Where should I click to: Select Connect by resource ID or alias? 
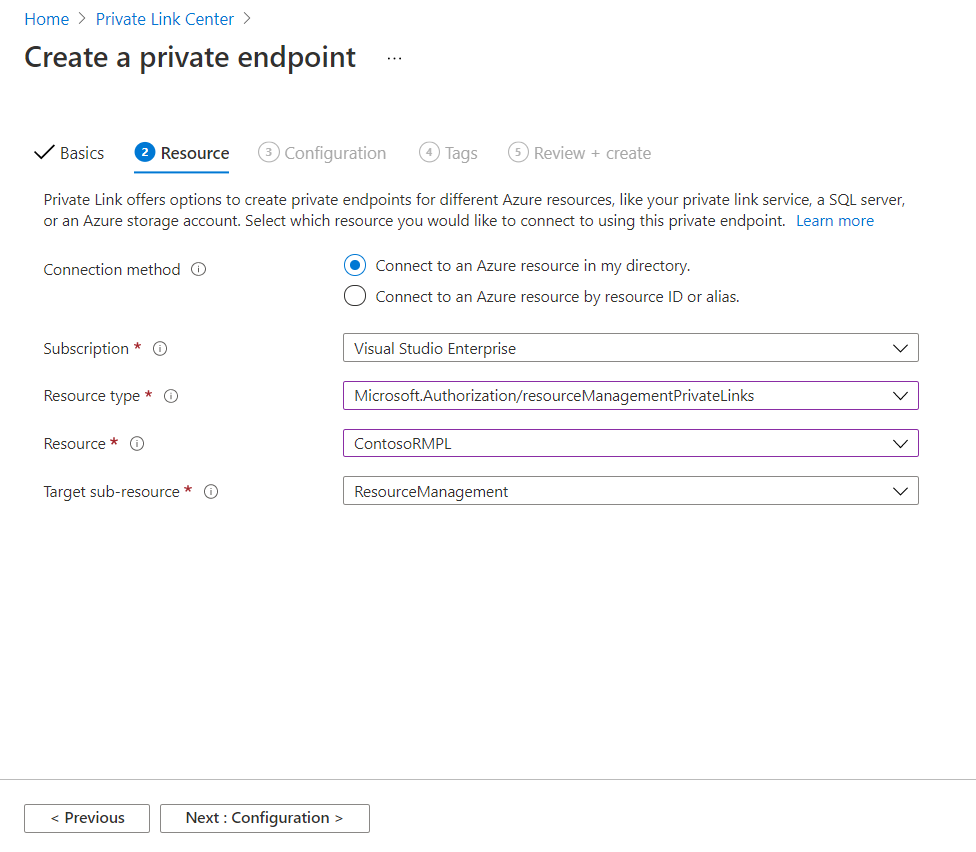pos(354,297)
